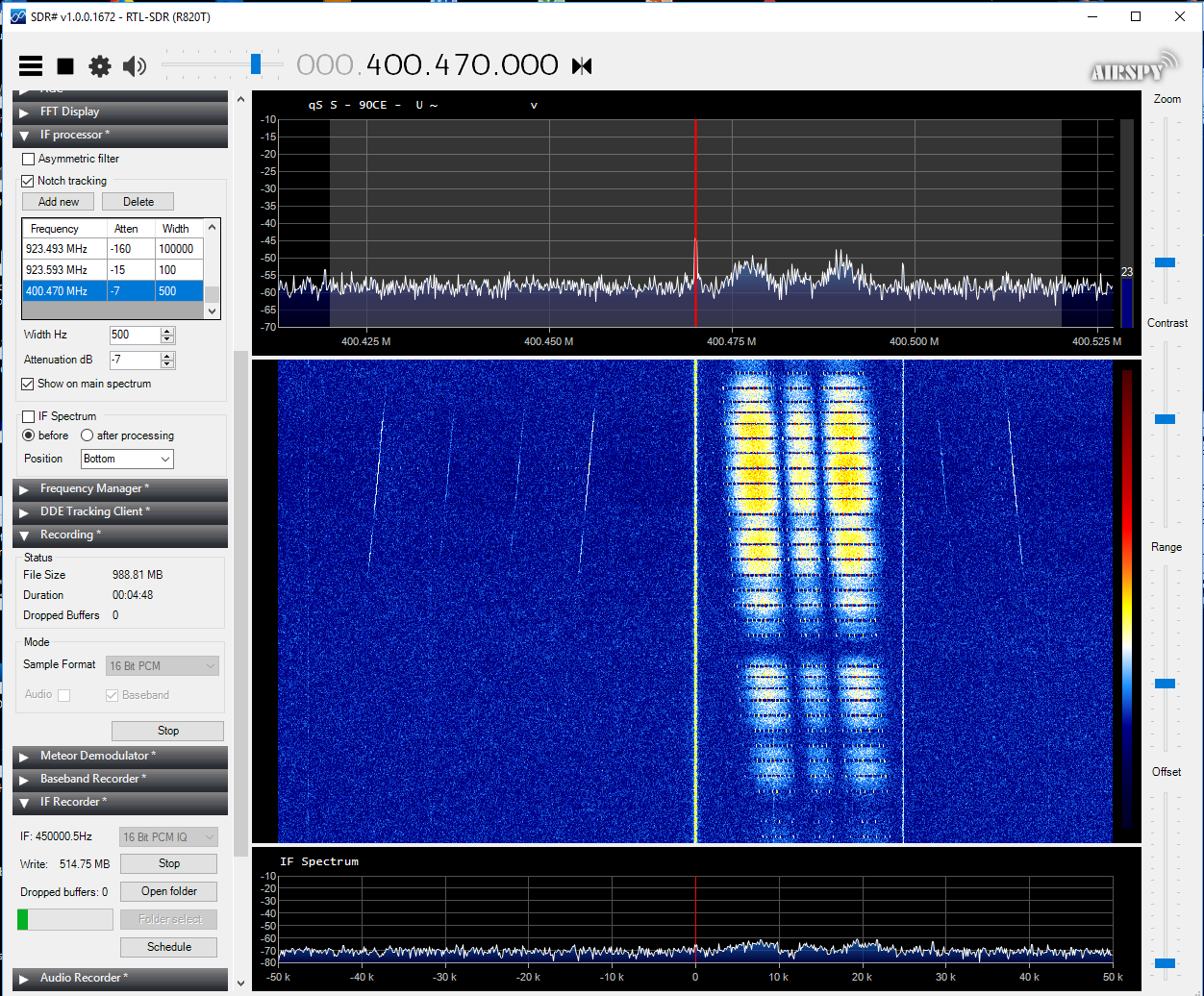Select the 400.470 MHz notch row
1204x996 pixels.
[113, 291]
